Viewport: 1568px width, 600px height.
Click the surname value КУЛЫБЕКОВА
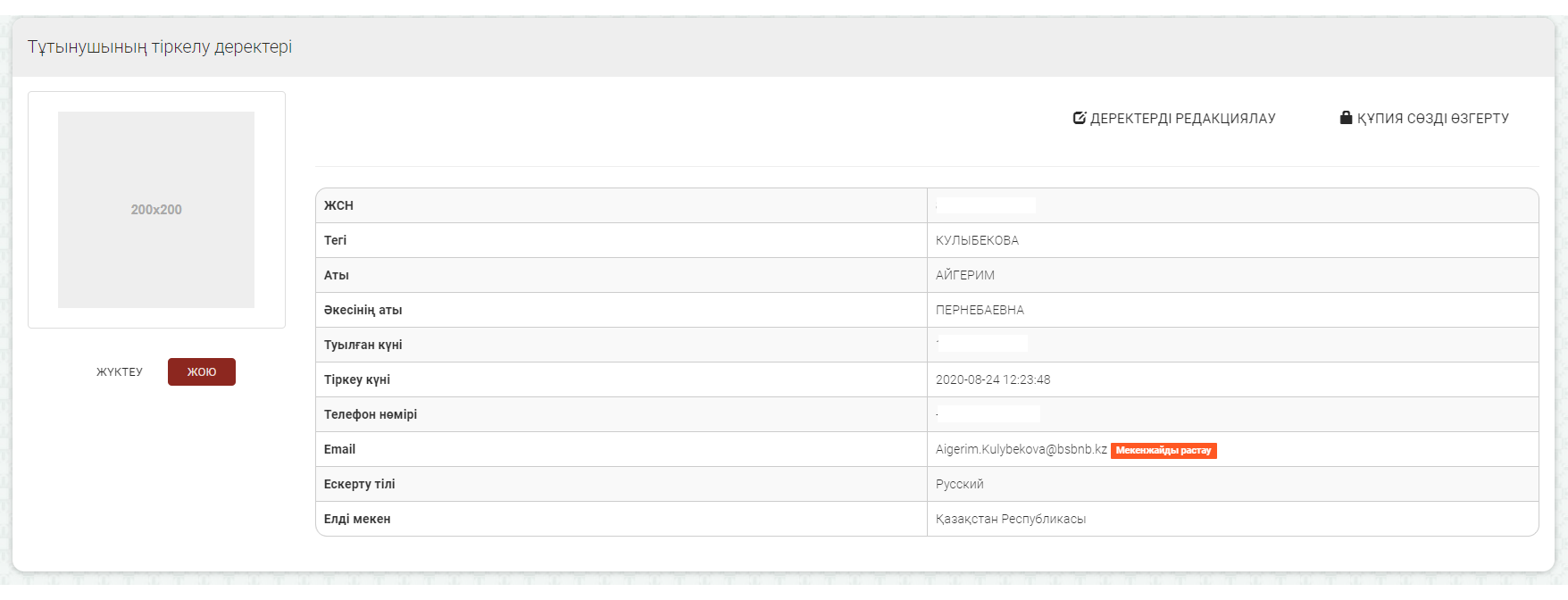point(977,240)
